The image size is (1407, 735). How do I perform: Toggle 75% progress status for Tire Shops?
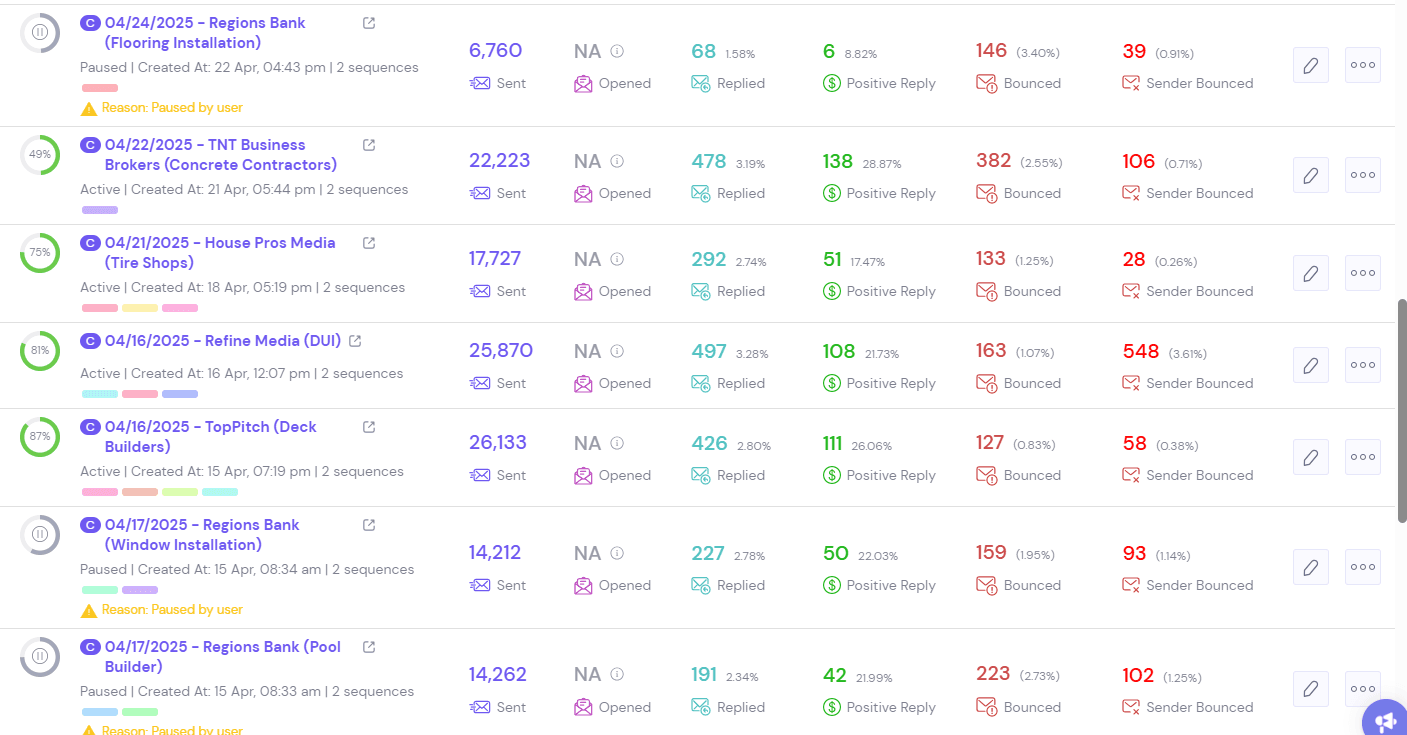[40, 253]
